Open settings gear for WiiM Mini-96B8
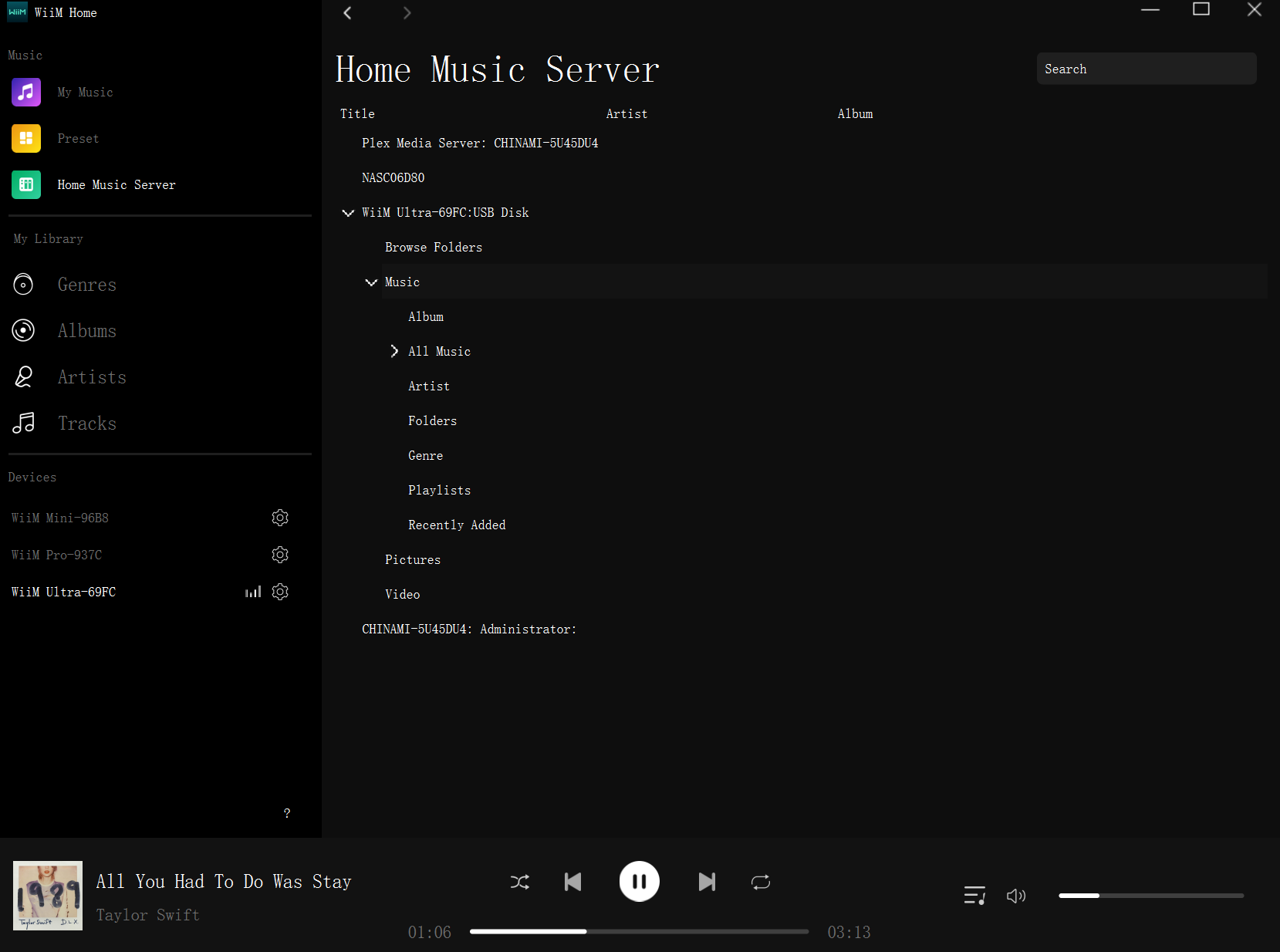The height and width of the screenshot is (952, 1280). (280, 518)
